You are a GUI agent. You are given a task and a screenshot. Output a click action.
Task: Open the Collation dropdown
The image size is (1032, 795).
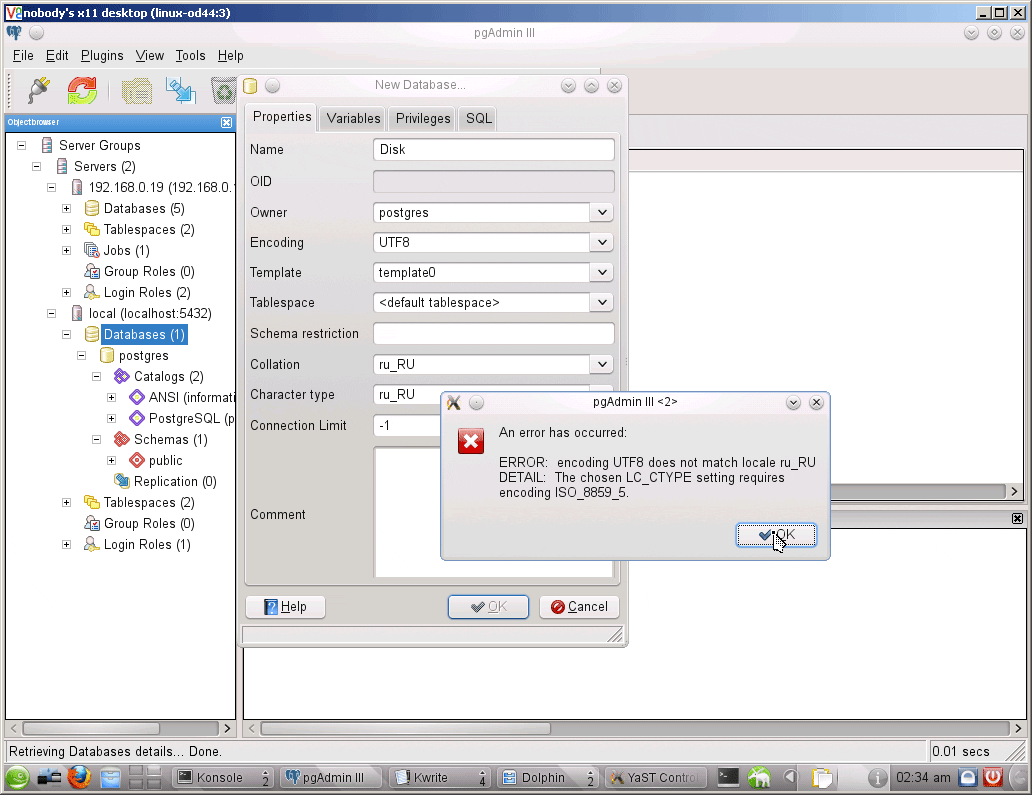click(x=602, y=365)
